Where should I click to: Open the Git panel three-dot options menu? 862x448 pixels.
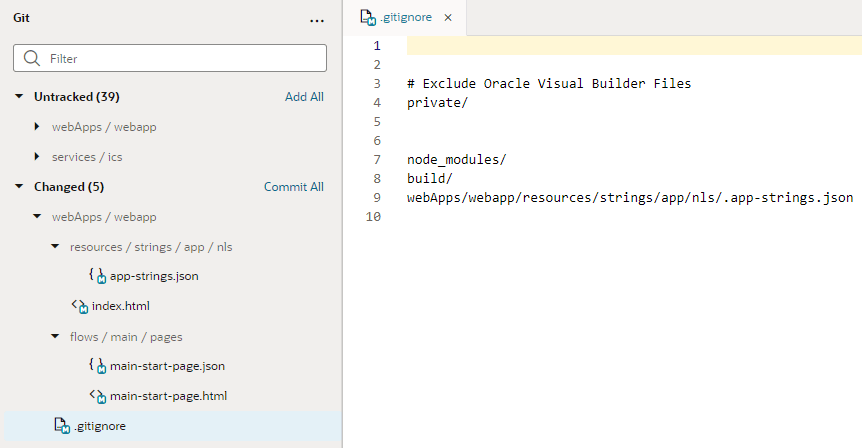pos(317,19)
